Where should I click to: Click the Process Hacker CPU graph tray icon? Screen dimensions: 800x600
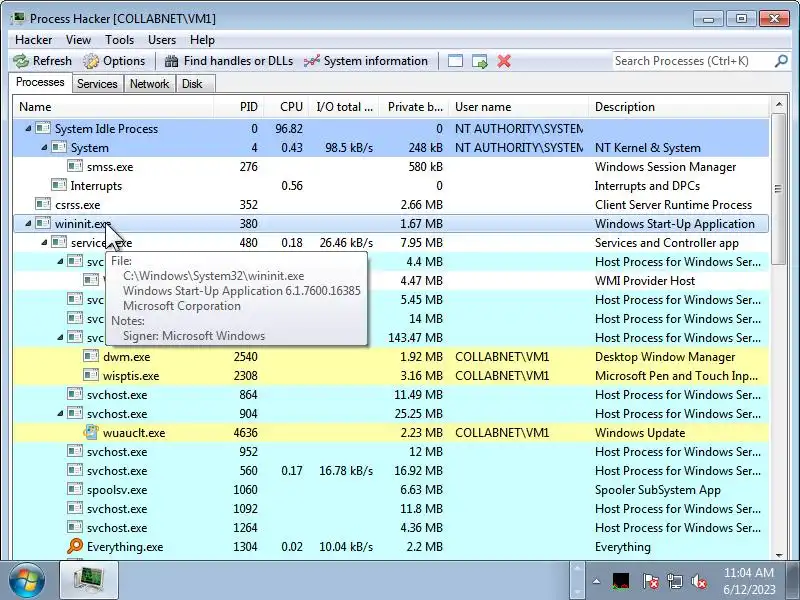620,581
